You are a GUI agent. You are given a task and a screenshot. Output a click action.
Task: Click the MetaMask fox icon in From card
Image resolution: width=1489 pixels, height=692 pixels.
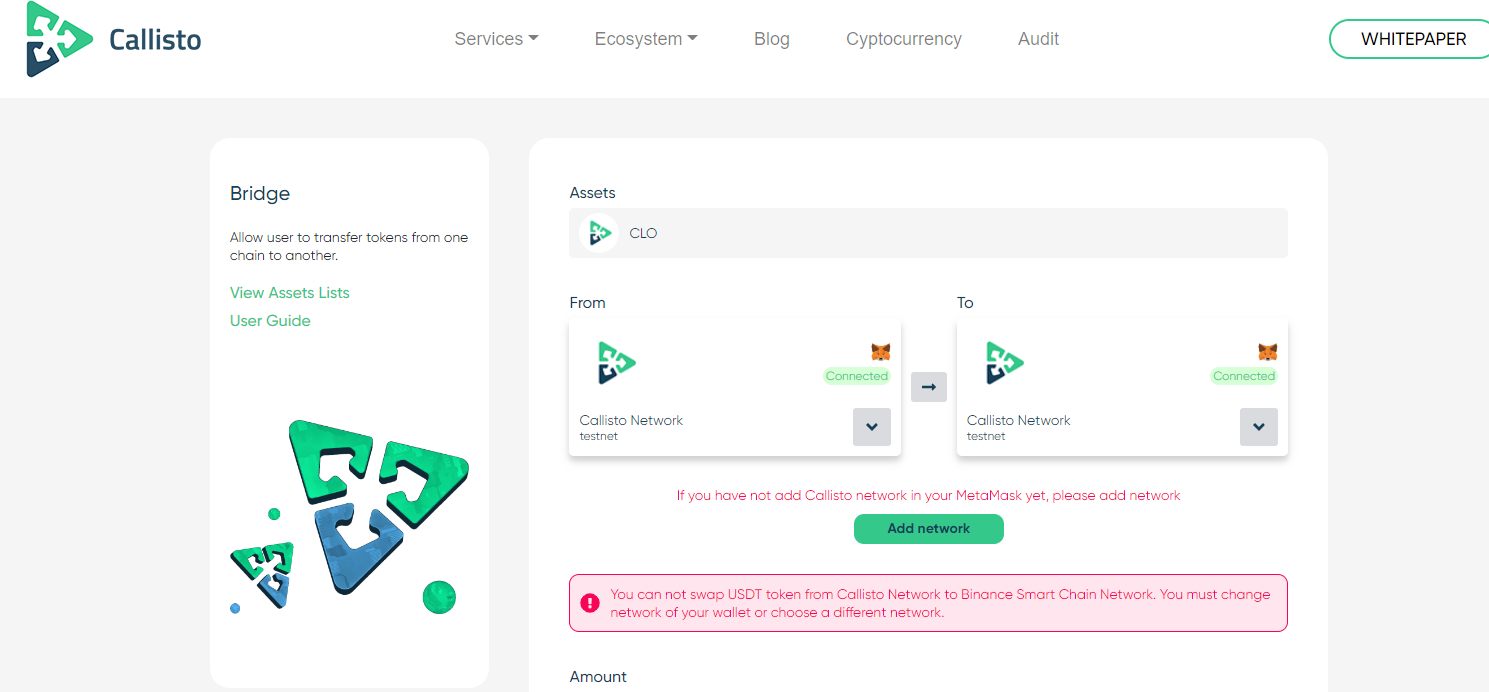(880, 352)
